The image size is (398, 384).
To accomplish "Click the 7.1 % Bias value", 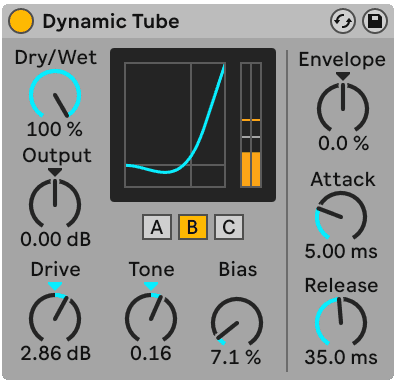I will tap(236, 357).
